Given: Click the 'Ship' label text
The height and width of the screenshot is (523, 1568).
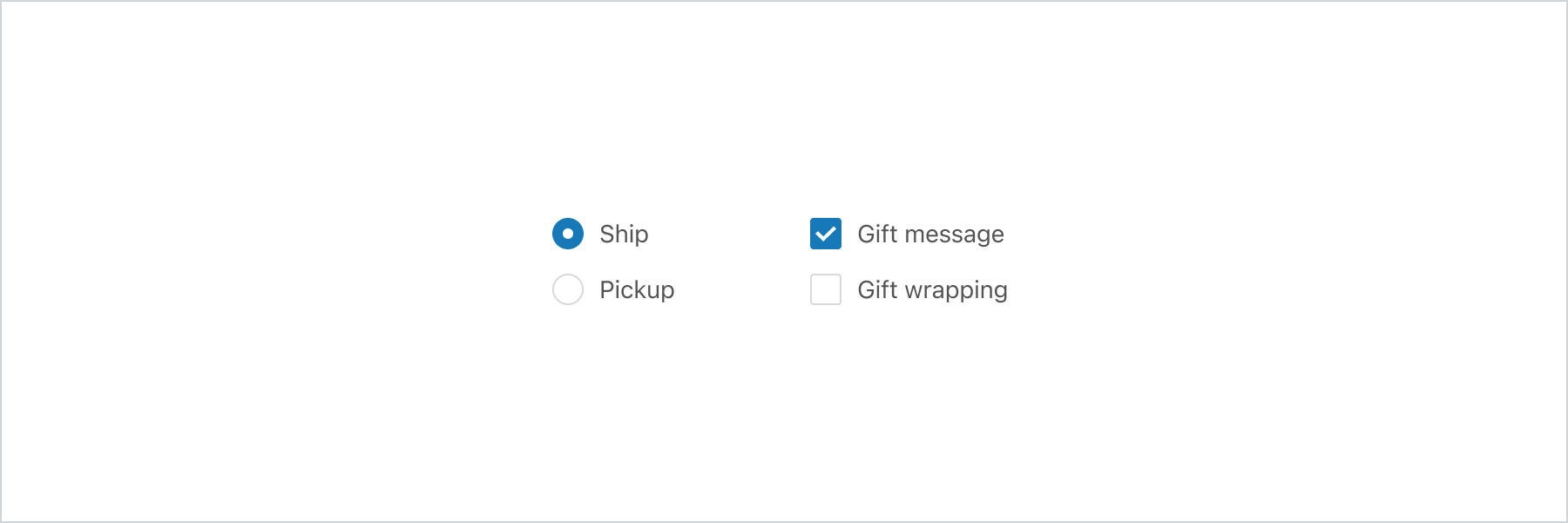Looking at the screenshot, I should tap(624, 234).
